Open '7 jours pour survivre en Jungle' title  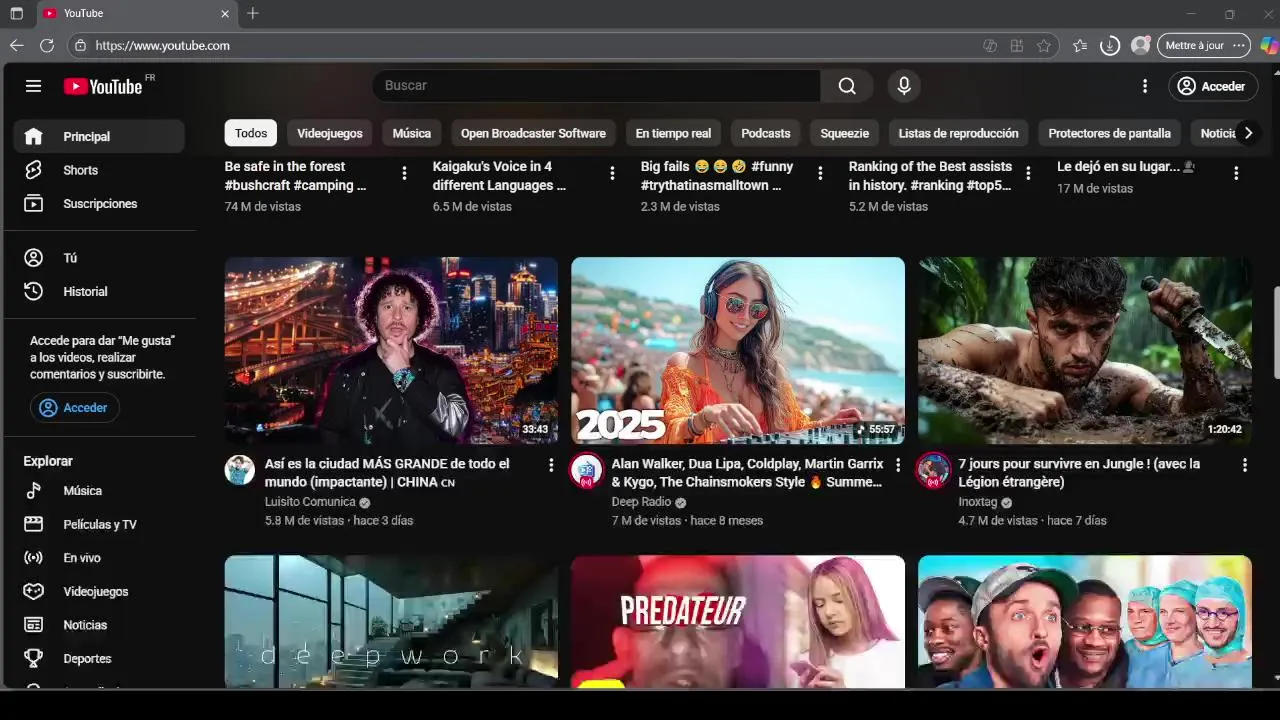pos(1079,473)
